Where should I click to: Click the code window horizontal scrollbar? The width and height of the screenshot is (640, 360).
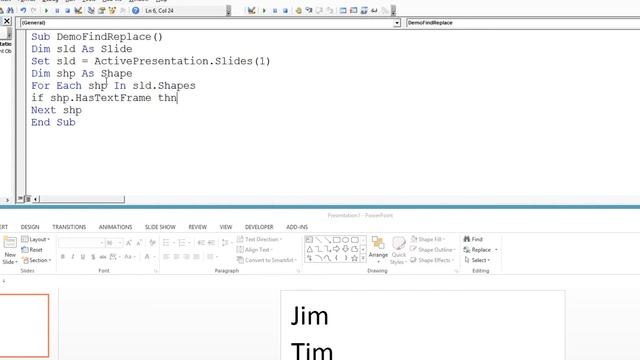82,199
